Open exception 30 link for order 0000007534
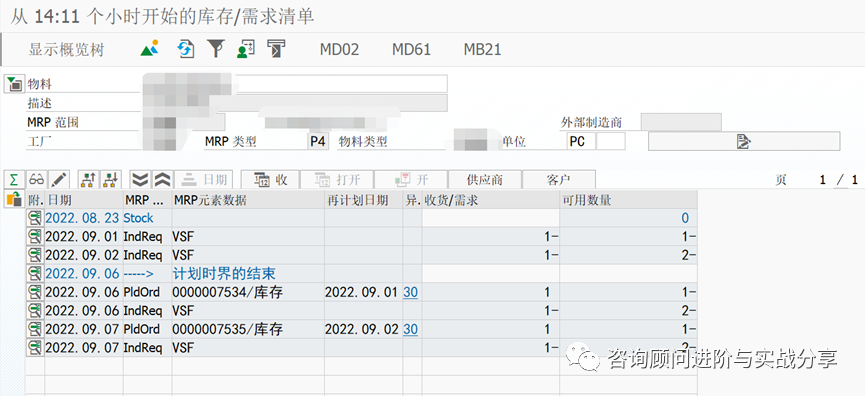This screenshot has width=865, height=396. (x=410, y=292)
